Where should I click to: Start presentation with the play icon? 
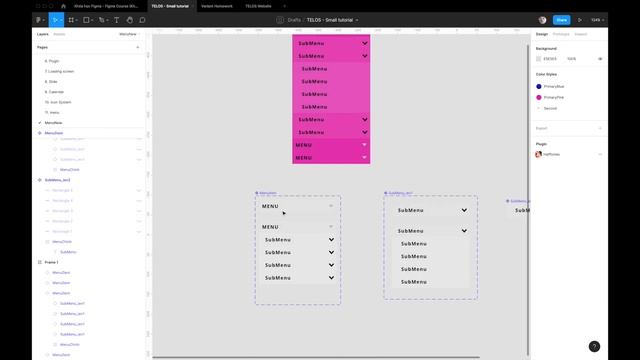tap(580, 20)
